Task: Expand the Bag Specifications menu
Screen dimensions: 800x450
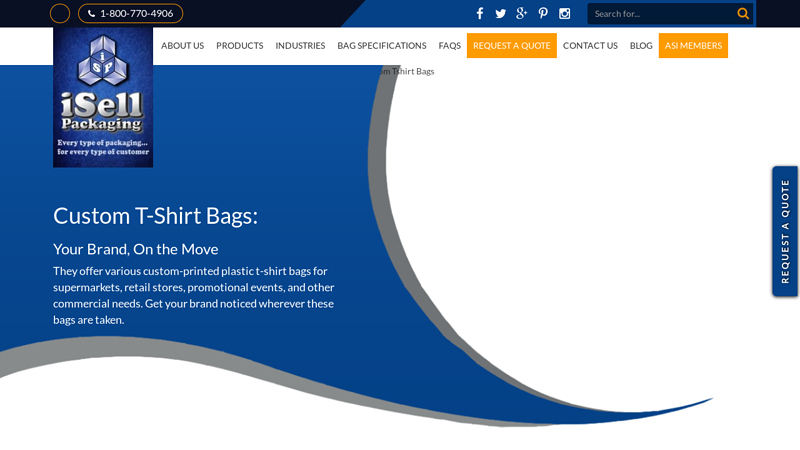Action: tap(381, 46)
